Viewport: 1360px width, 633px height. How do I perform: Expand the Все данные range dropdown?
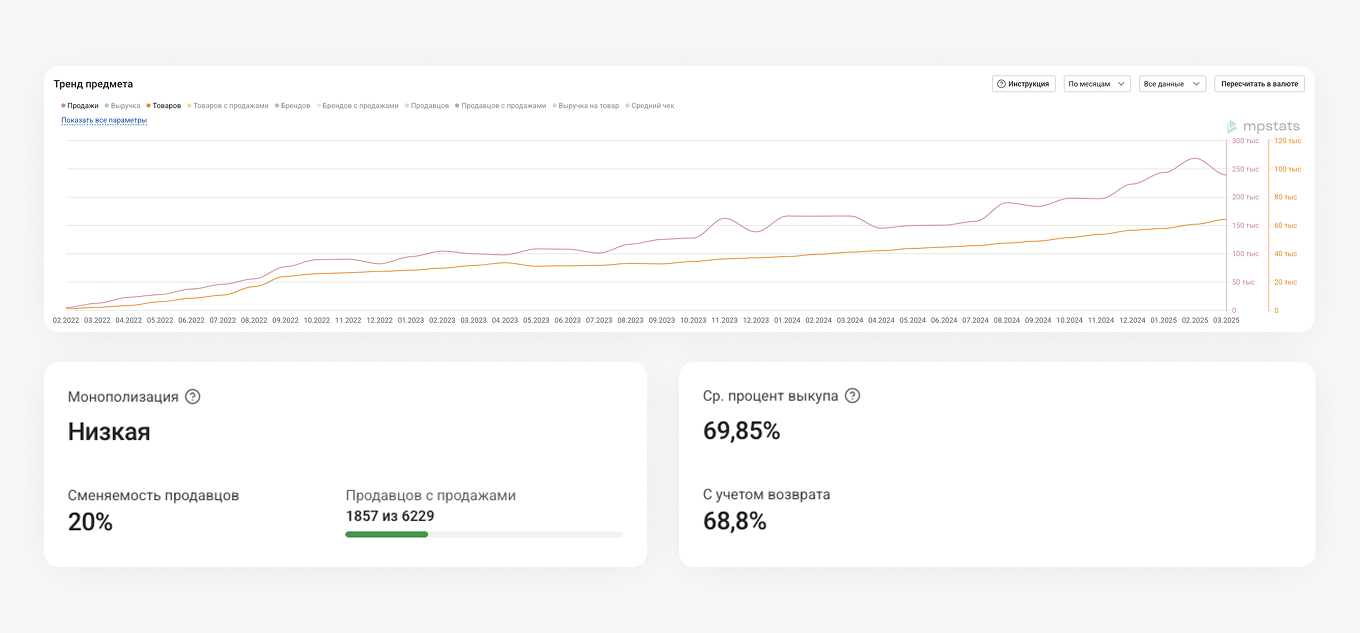pos(1172,84)
